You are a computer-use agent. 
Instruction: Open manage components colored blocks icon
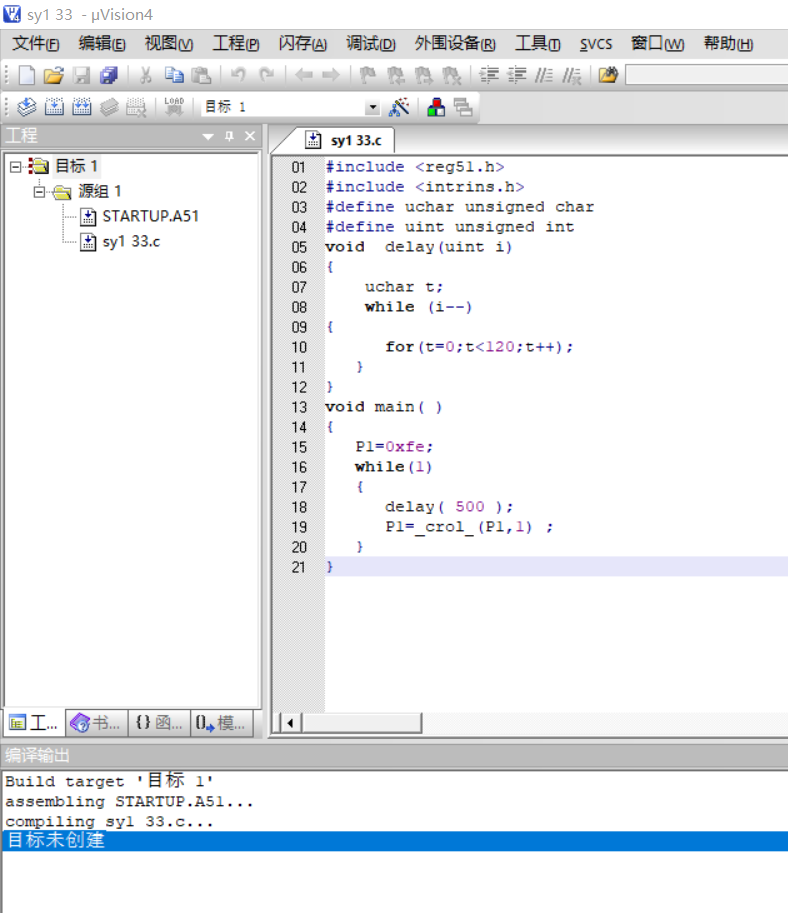pyautogui.click(x=436, y=107)
